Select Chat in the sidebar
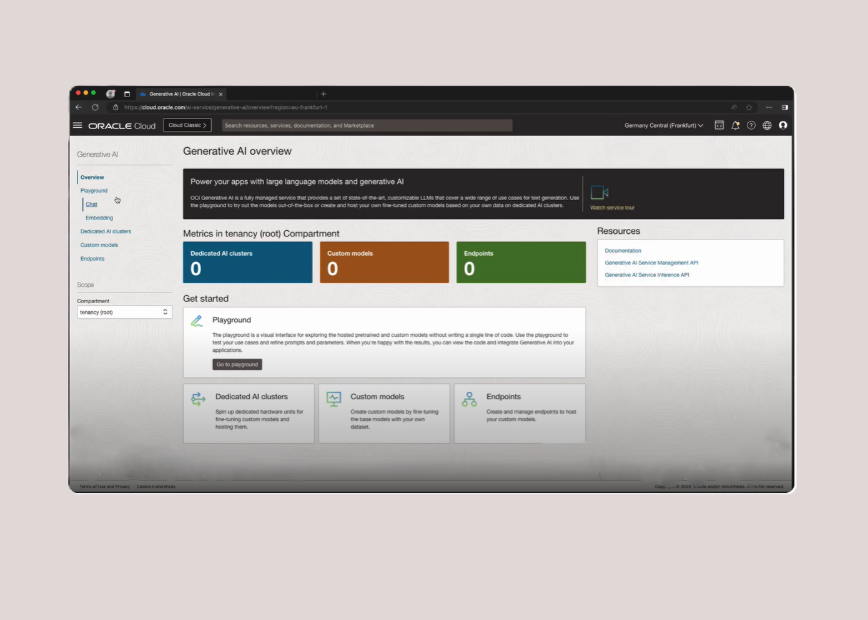868x620 pixels. click(x=91, y=204)
